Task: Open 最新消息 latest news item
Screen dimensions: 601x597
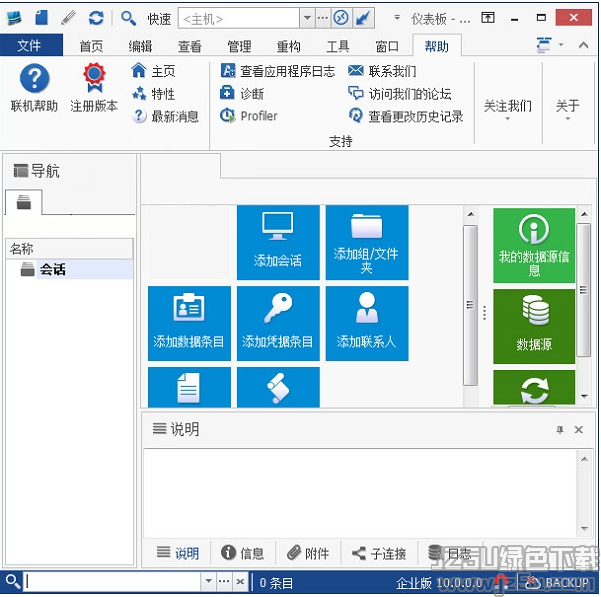Action: tap(165, 116)
